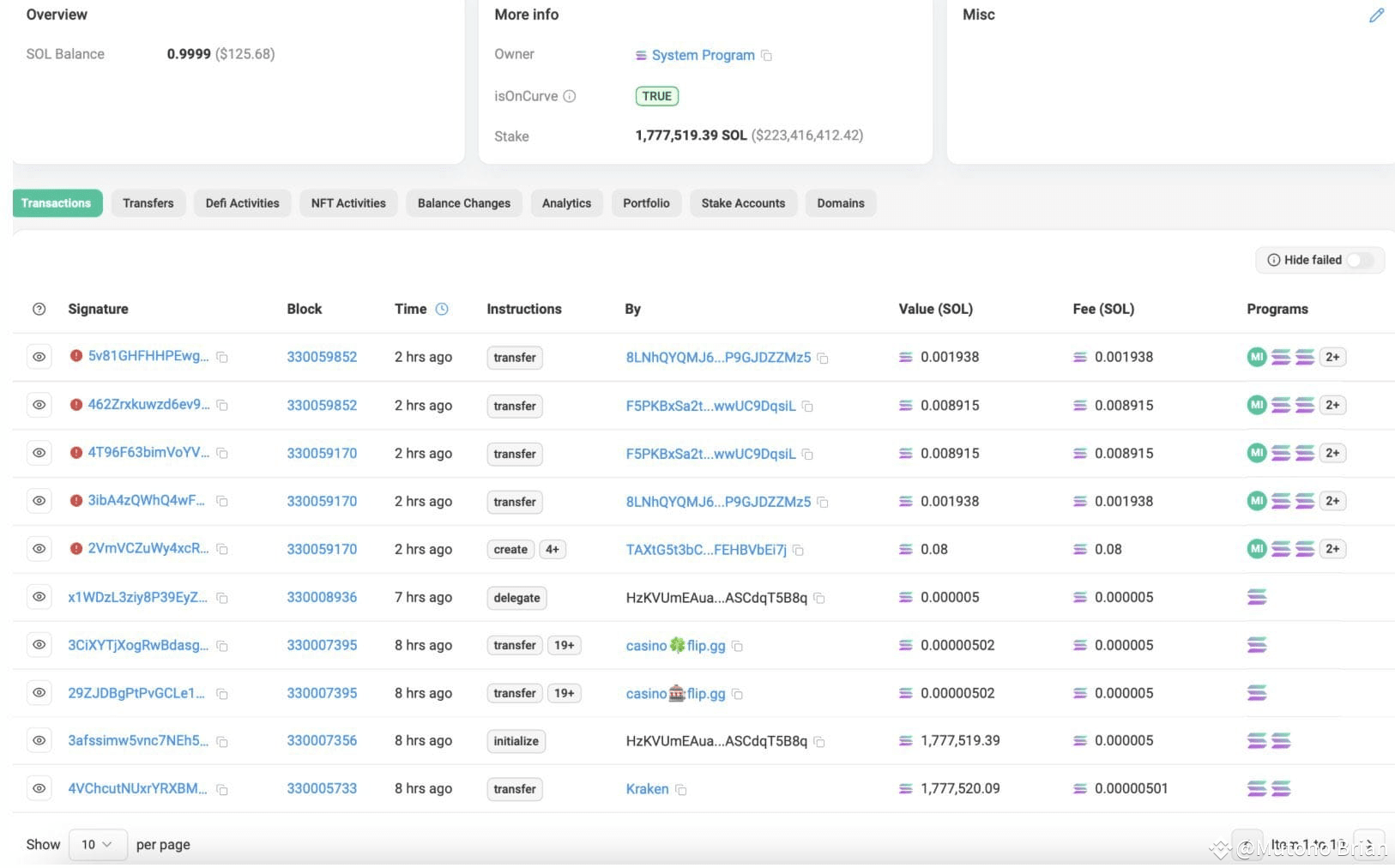
Task: Expand the 4+ instructions badge next to create
Action: click(553, 549)
